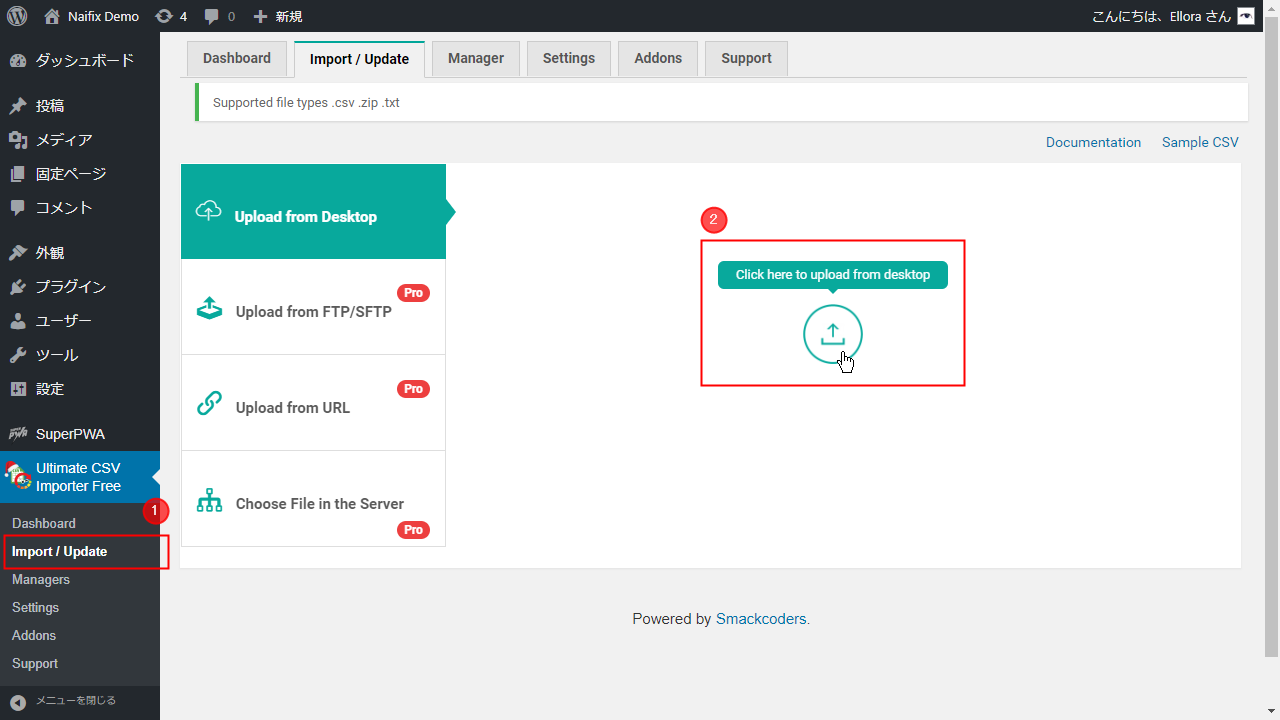
Task: Click the Ultimate CSV Importer plugin icon
Action: coord(17,476)
